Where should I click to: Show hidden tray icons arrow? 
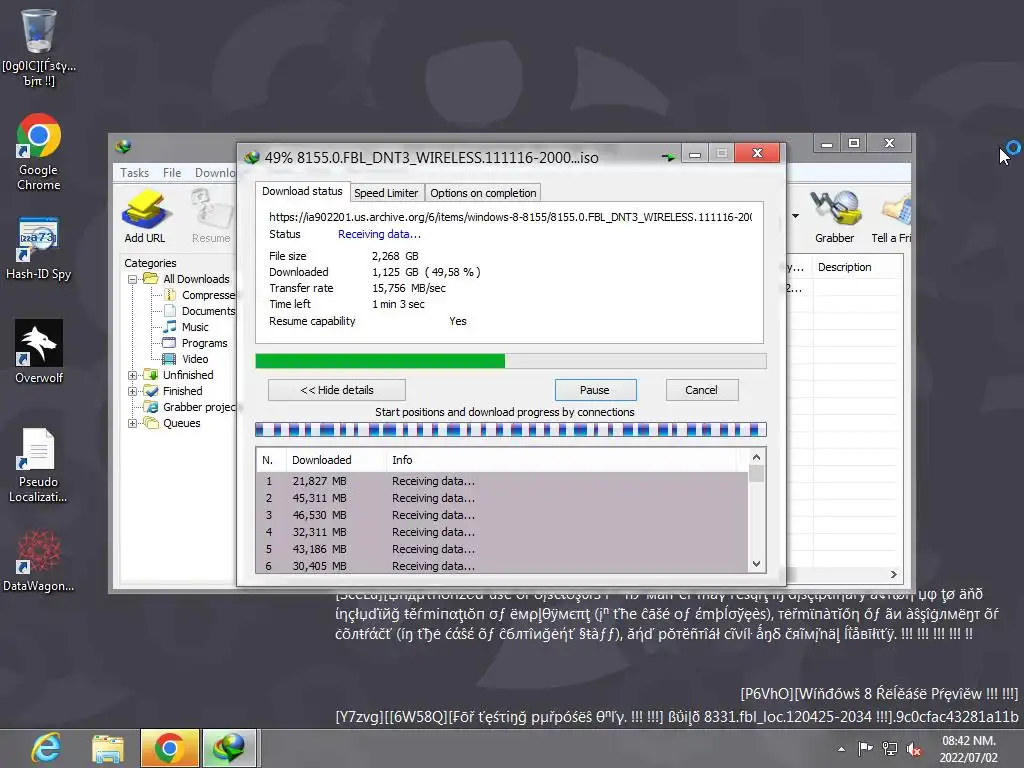841,749
